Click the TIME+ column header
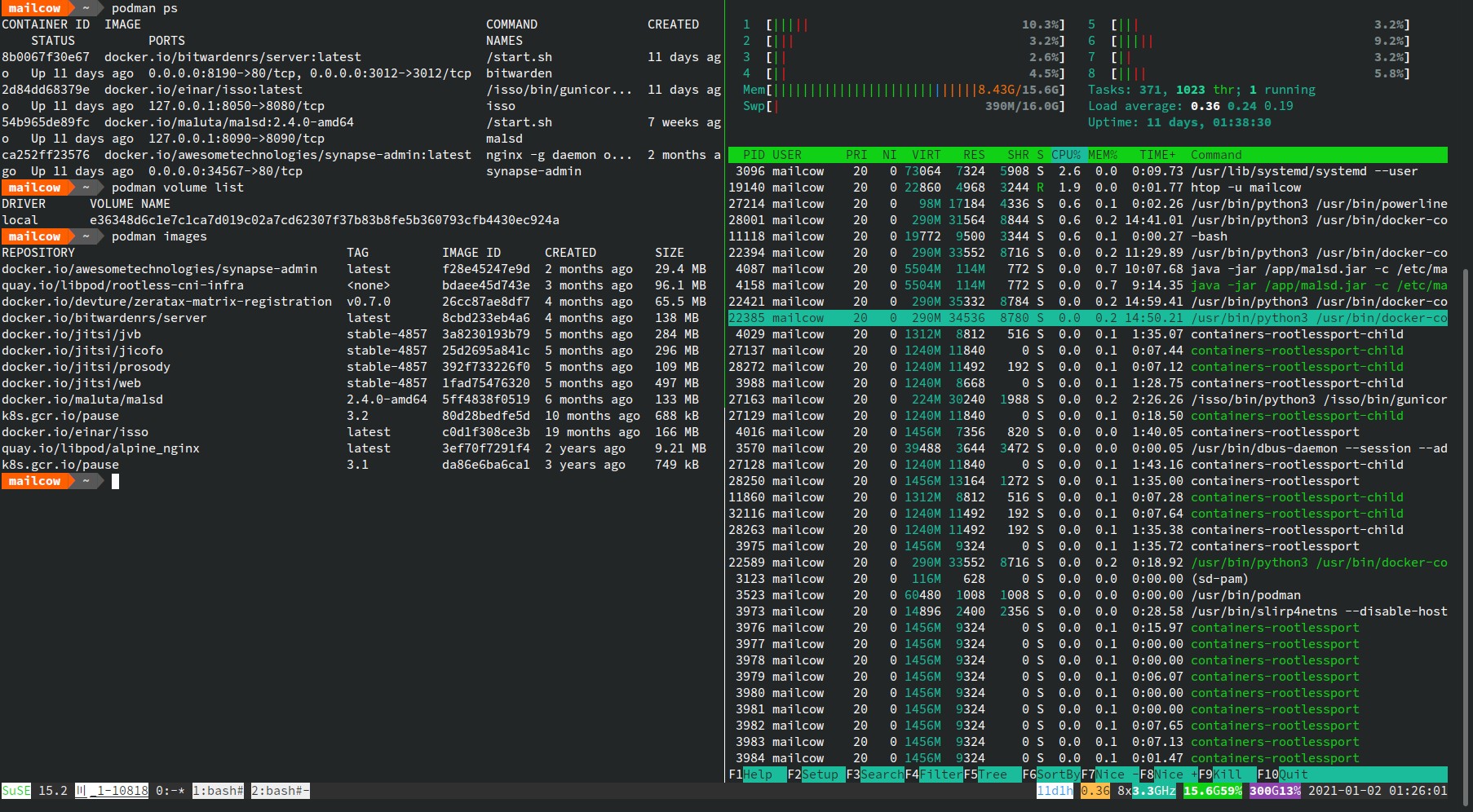The image size is (1473, 812). click(1157, 155)
